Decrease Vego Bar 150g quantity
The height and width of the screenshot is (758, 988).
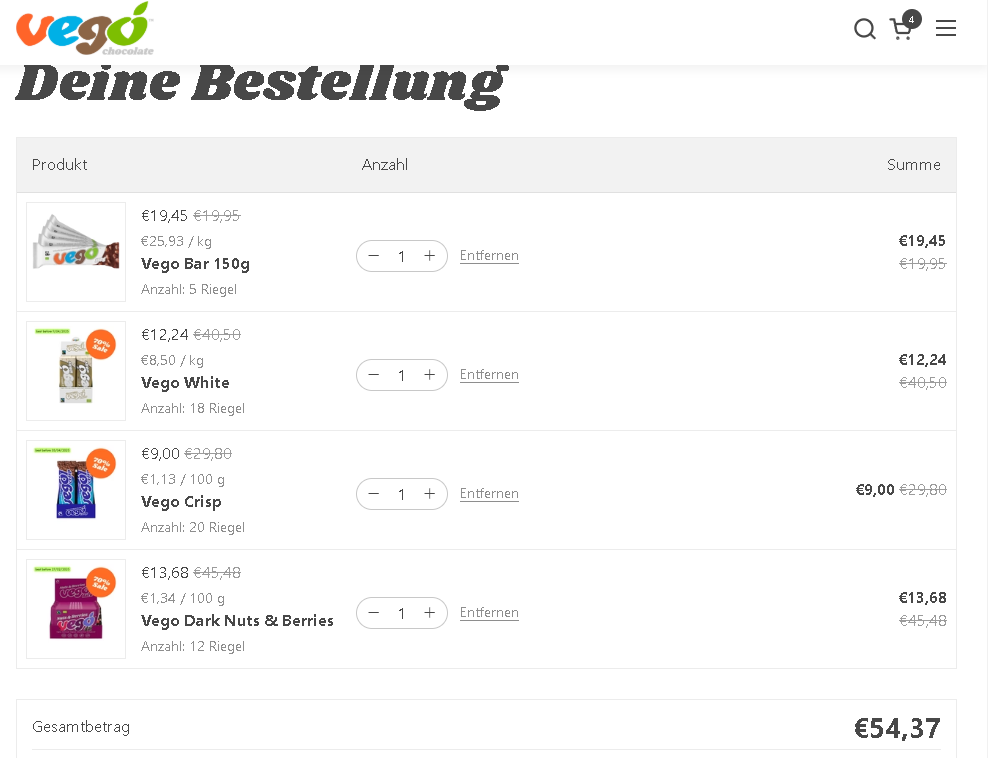374,256
